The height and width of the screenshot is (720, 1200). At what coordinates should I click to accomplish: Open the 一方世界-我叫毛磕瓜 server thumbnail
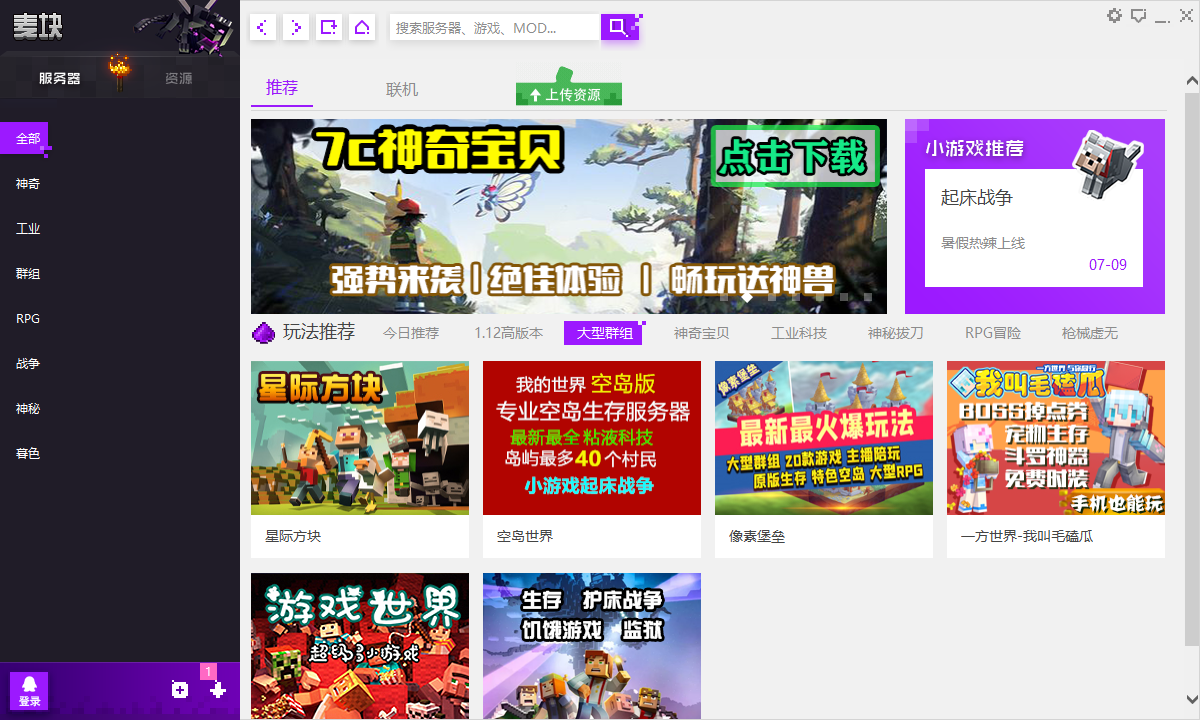[1056, 438]
